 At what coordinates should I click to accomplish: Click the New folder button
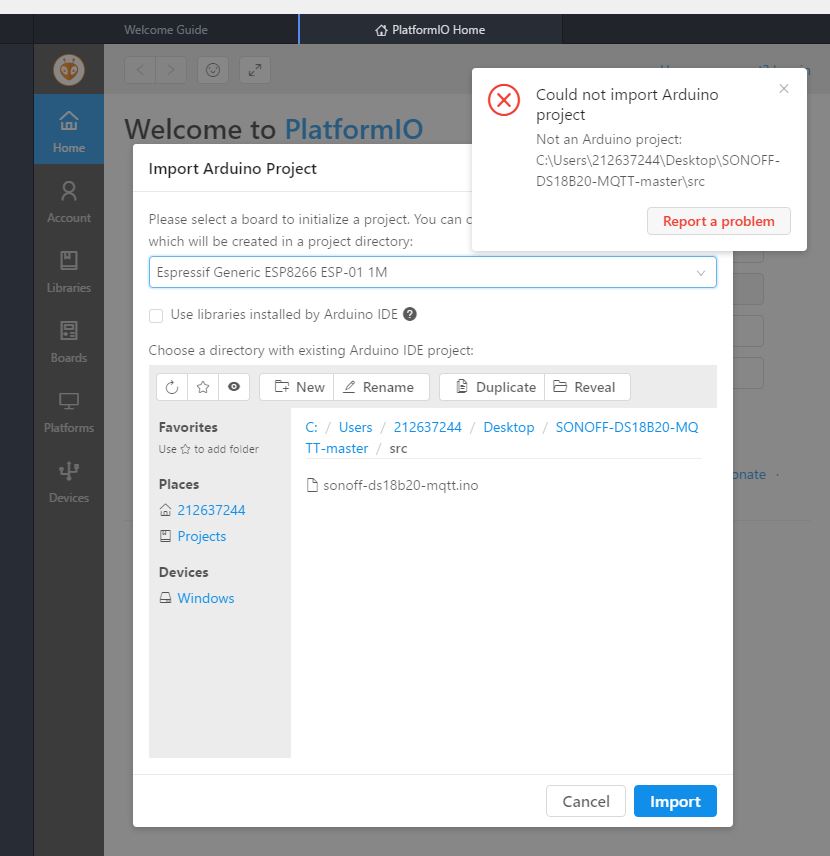297,387
